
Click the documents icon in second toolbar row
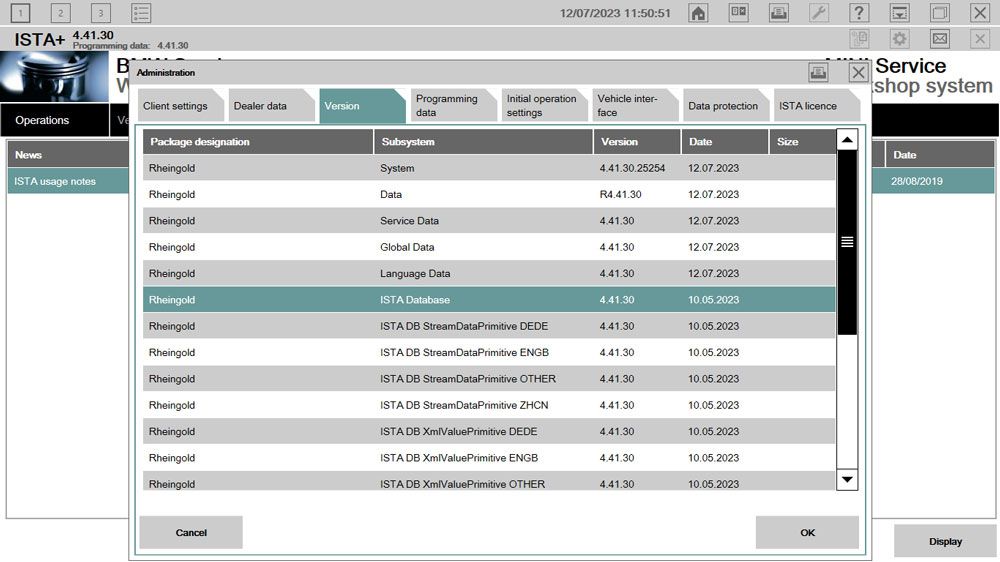[x=859, y=39]
